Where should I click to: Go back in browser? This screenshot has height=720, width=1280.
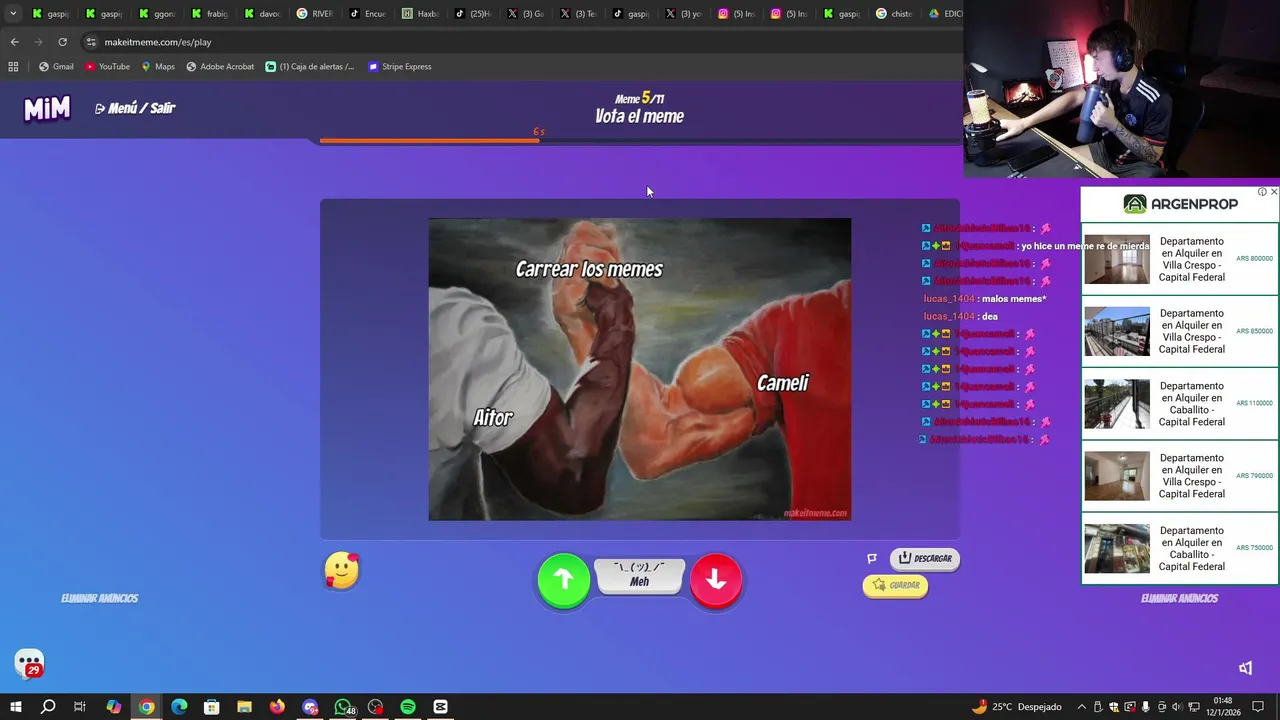click(x=14, y=42)
